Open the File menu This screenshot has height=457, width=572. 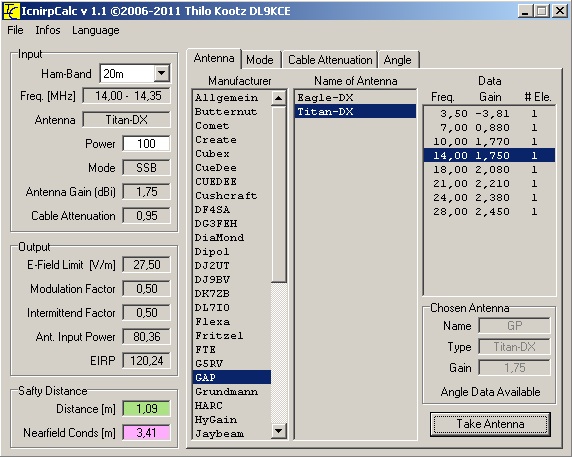coord(15,30)
